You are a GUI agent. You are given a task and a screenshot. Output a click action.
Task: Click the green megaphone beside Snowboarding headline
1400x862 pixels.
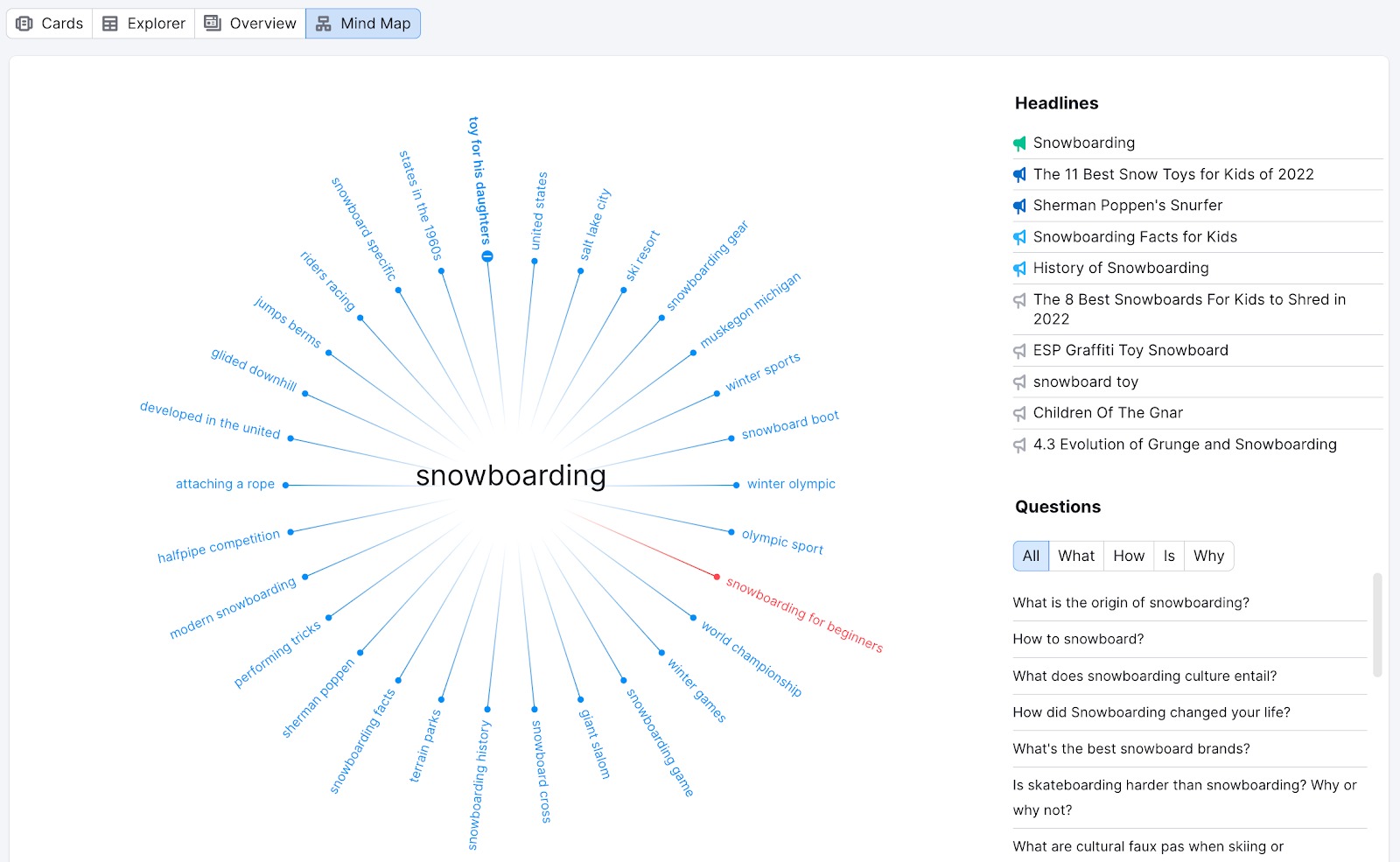[1019, 143]
